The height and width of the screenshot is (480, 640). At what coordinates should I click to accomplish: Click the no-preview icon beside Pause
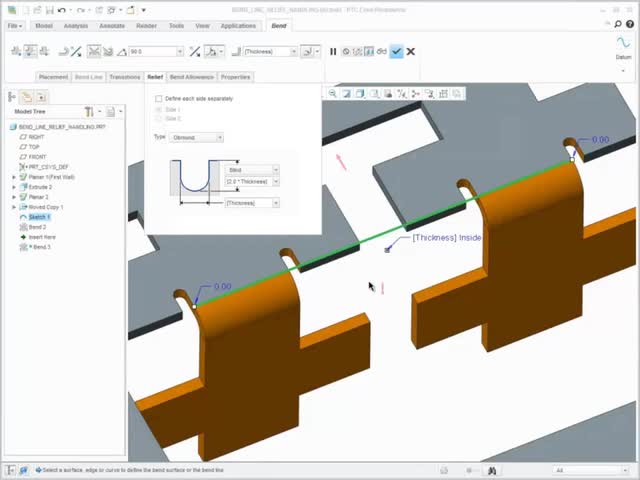tap(346, 51)
